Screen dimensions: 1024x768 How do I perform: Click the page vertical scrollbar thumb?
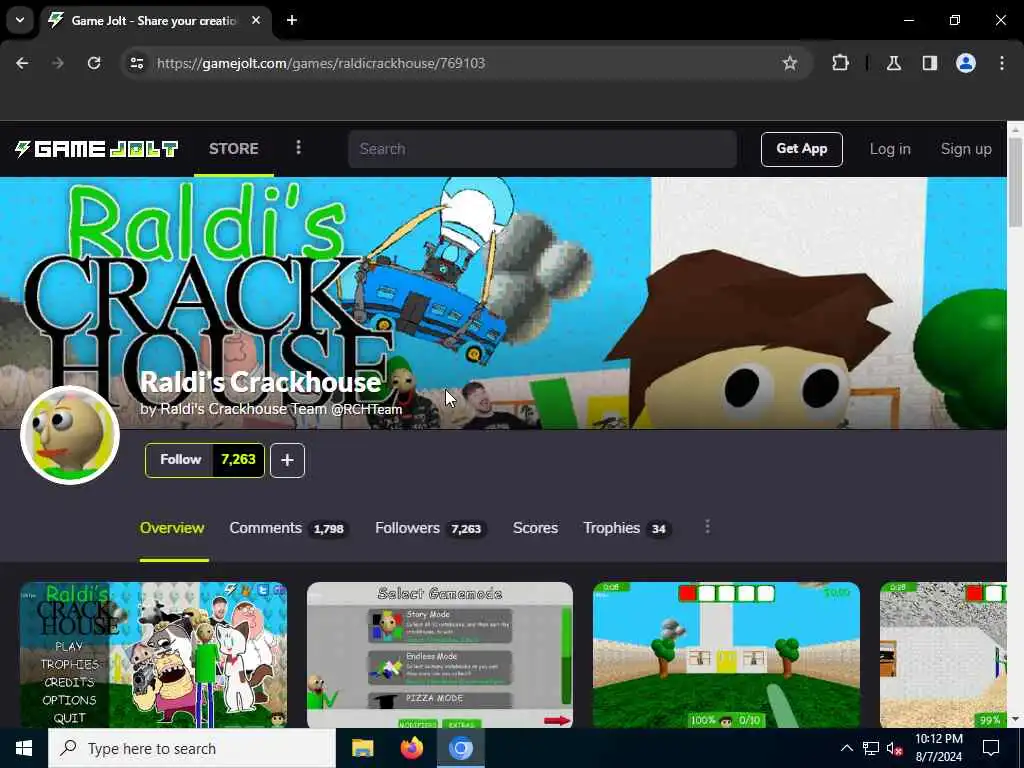[1016, 183]
